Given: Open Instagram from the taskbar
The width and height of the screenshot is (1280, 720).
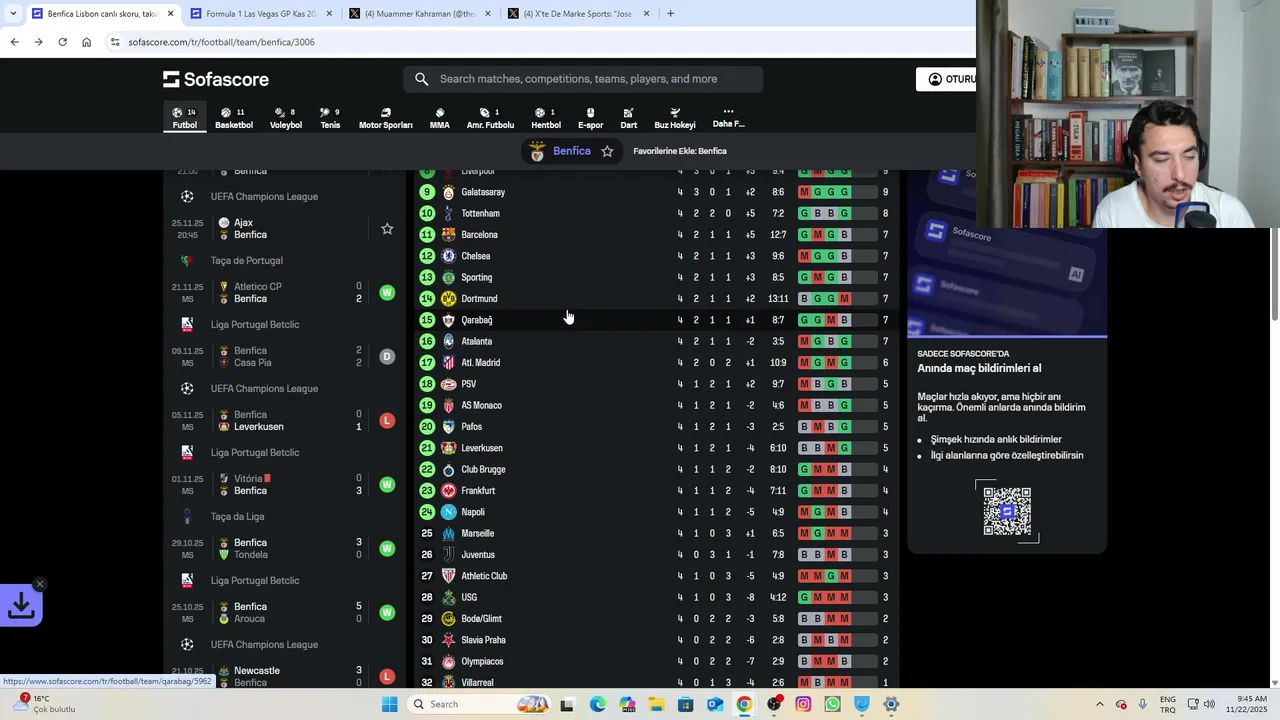Looking at the screenshot, I should (x=803, y=704).
